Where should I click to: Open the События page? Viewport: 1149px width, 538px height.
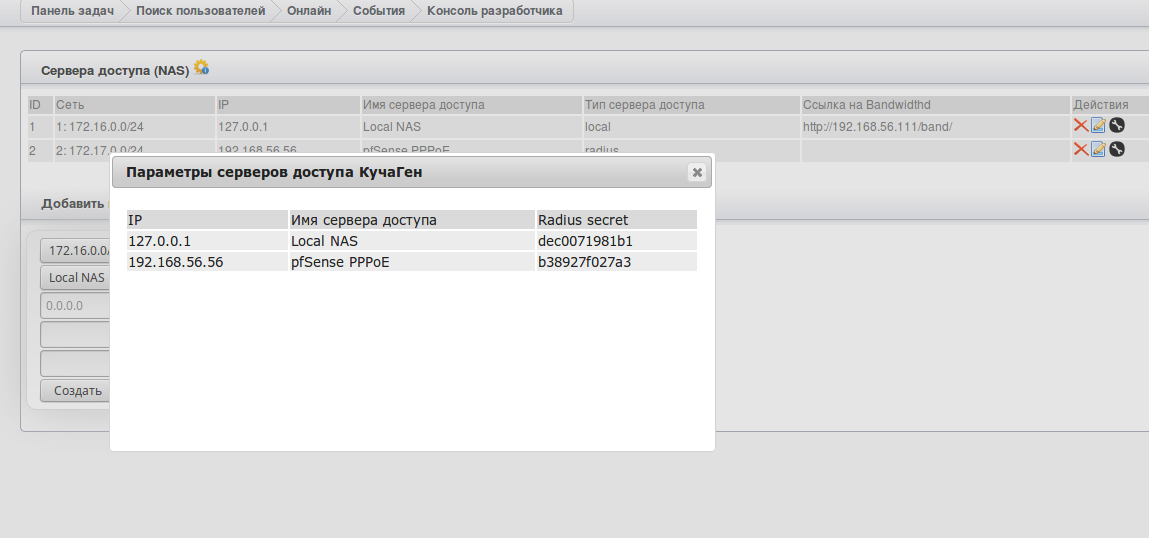379,12
